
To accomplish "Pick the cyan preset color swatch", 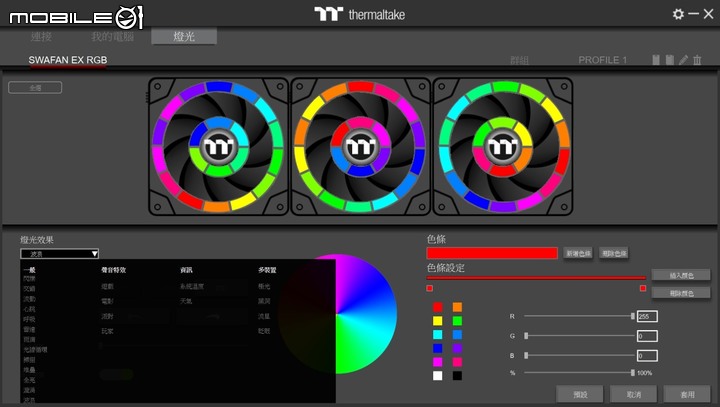I will (438, 334).
